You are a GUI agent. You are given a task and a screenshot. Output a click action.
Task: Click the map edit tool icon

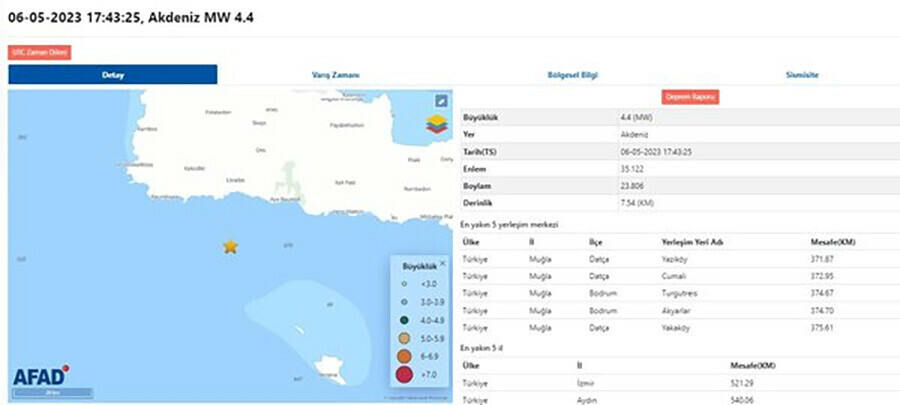click(x=441, y=101)
